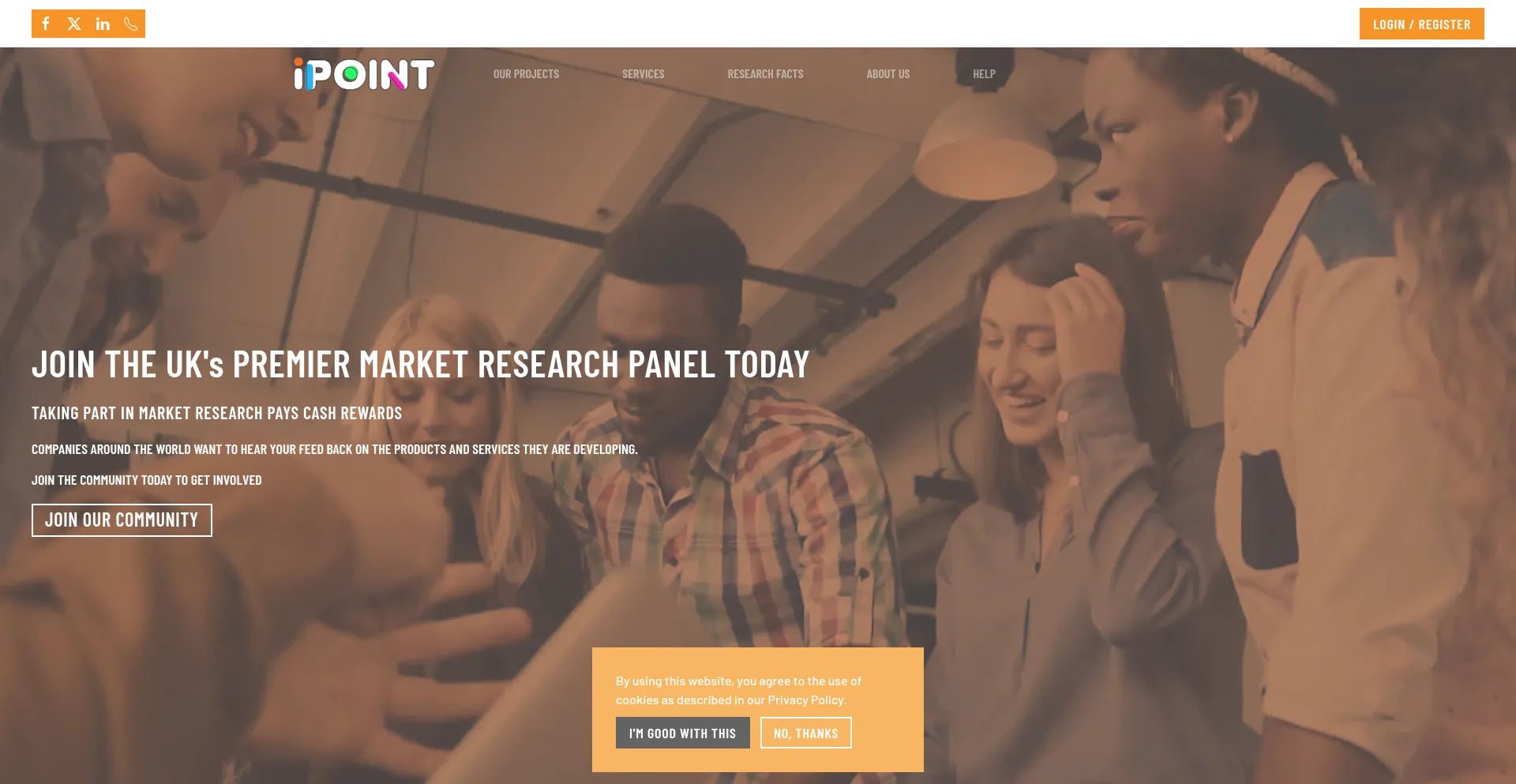Click the iPoint logo
1516x784 pixels.
click(364, 74)
